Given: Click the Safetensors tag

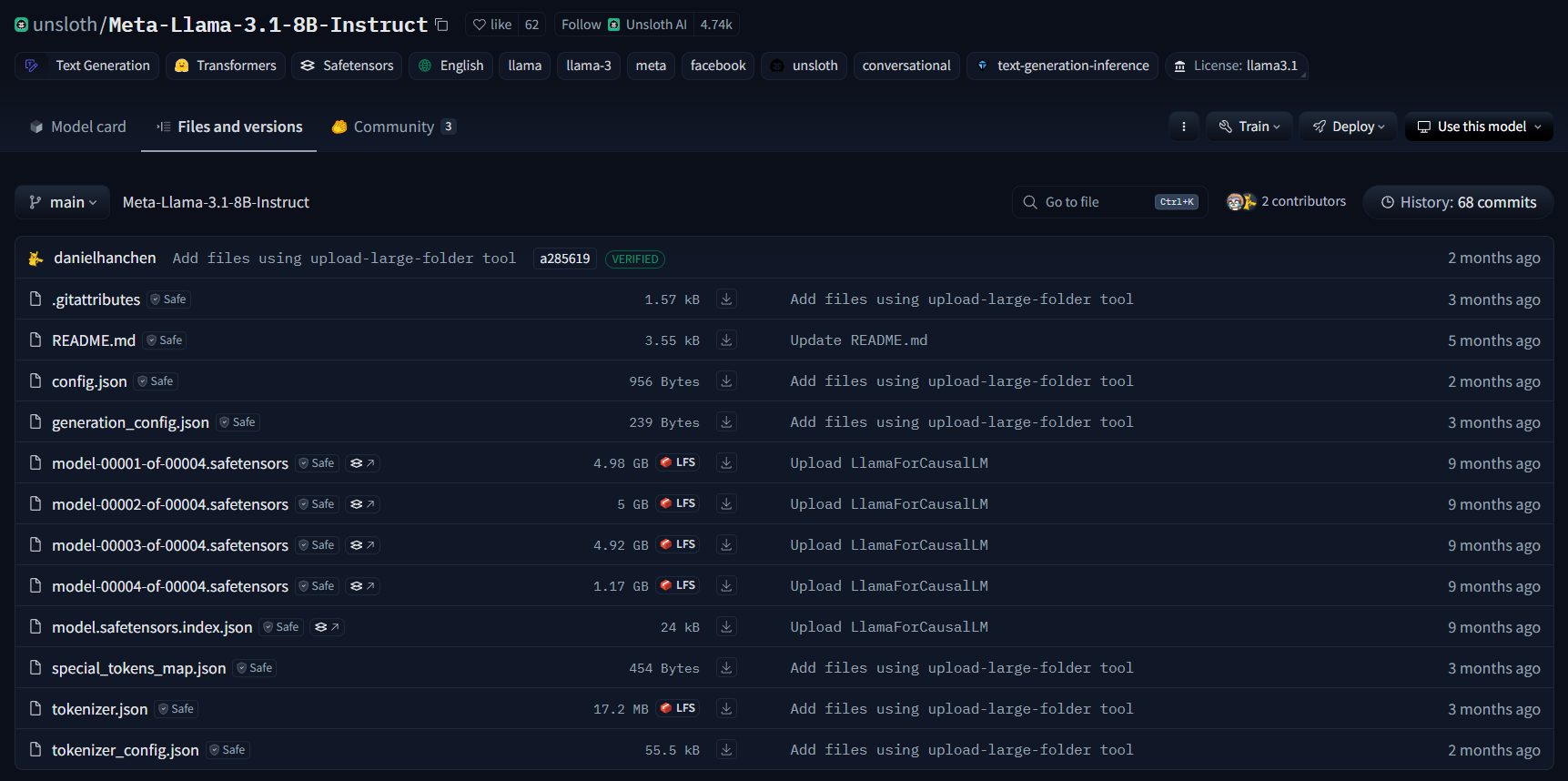Looking at the screenshot, I should pos(347,66).
